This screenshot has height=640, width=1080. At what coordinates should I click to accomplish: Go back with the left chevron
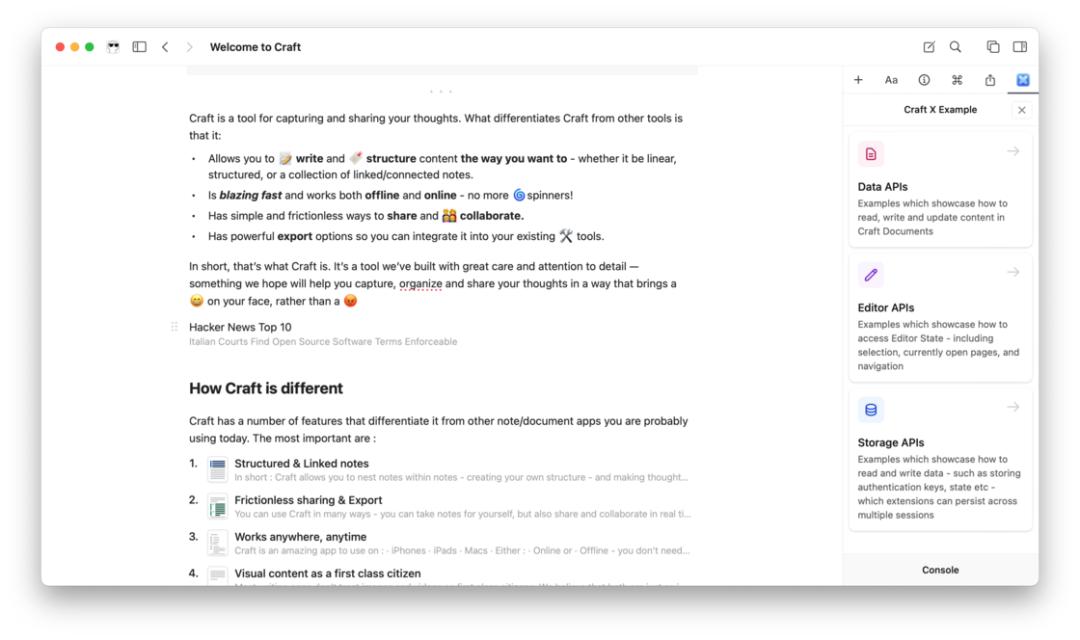click(165, 47)
